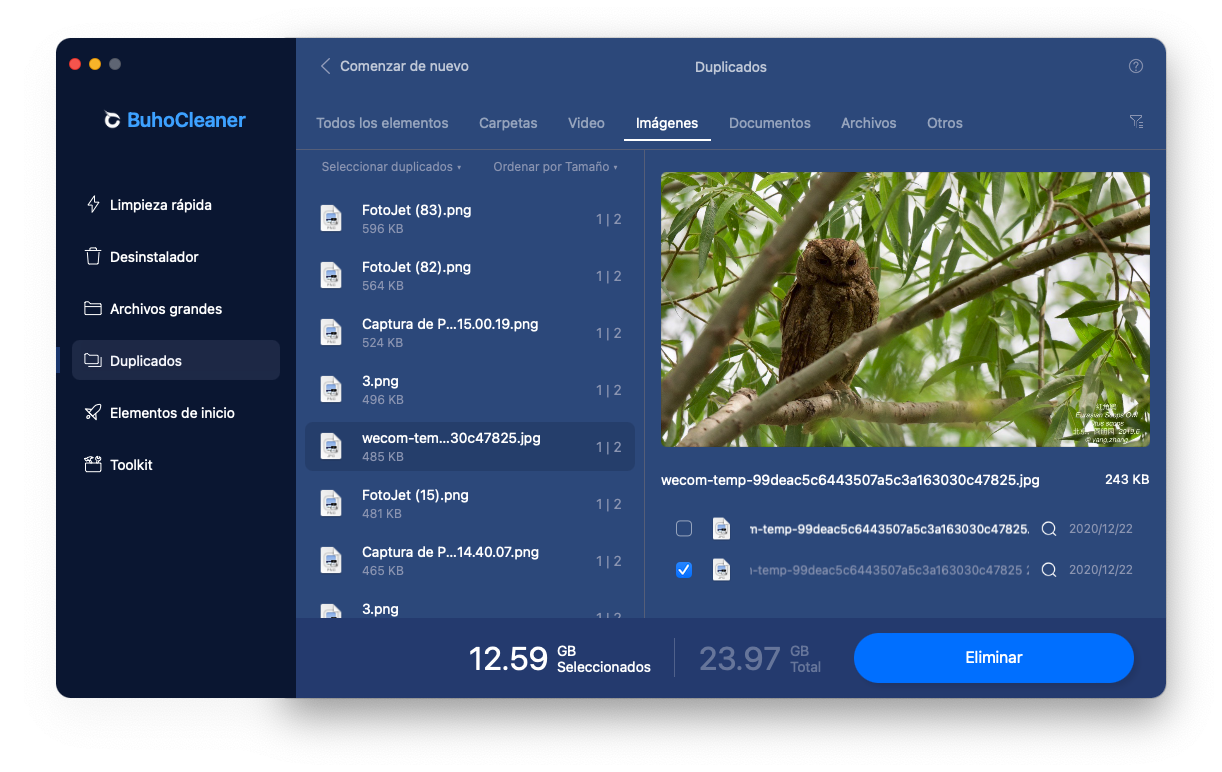
Task: Switch to Documentos tab
Action: click(x=770, y=123)
